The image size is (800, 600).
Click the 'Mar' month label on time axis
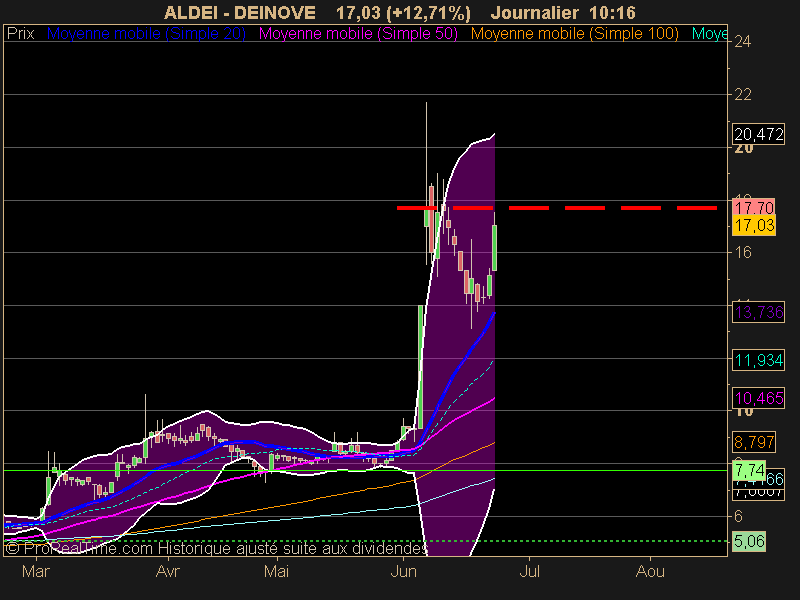(x=36, y=571)
